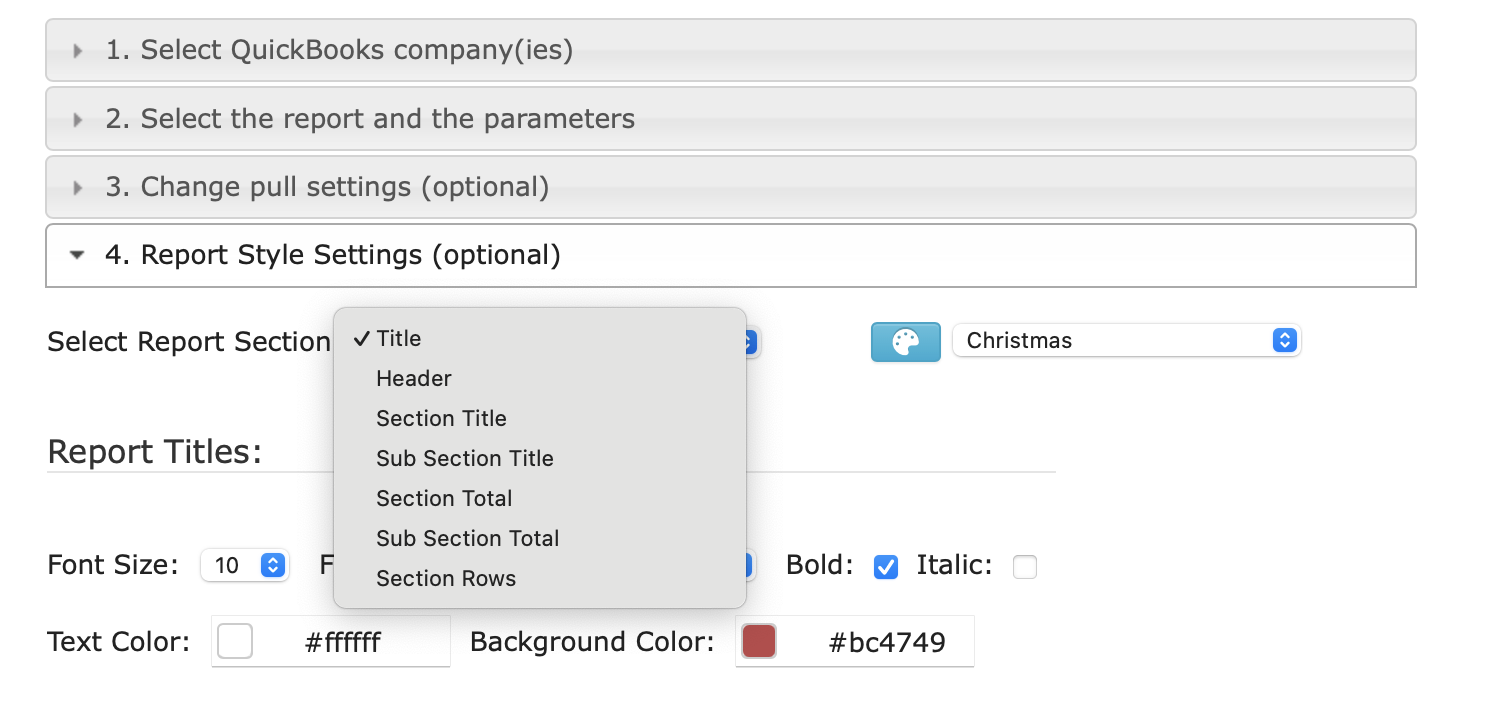The height and width of the screenshot is (714, 1488).
Task: Click the paint palette theme button
Action: click(905, 341)
